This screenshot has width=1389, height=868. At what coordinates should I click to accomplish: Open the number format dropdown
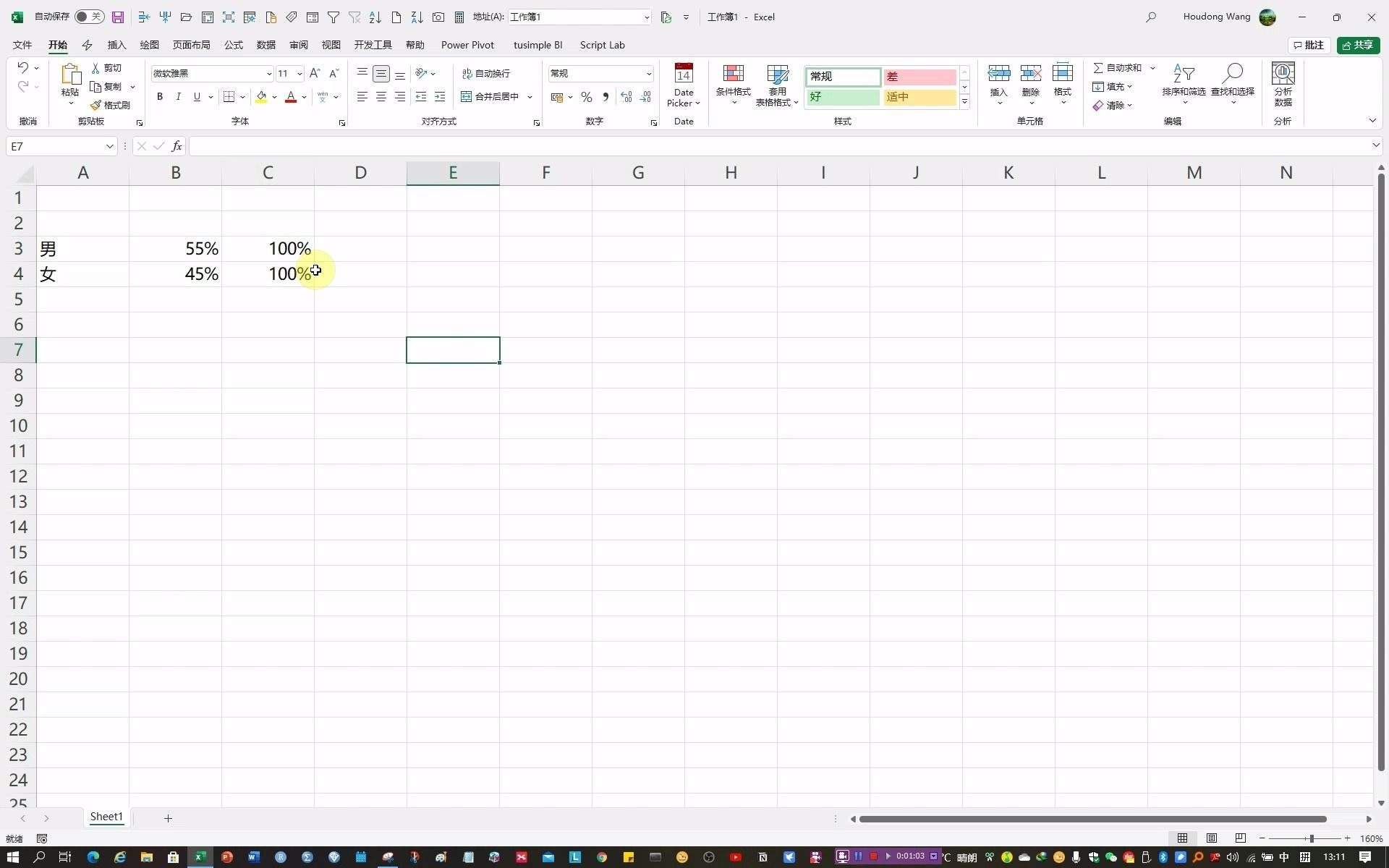pos(648,74)
